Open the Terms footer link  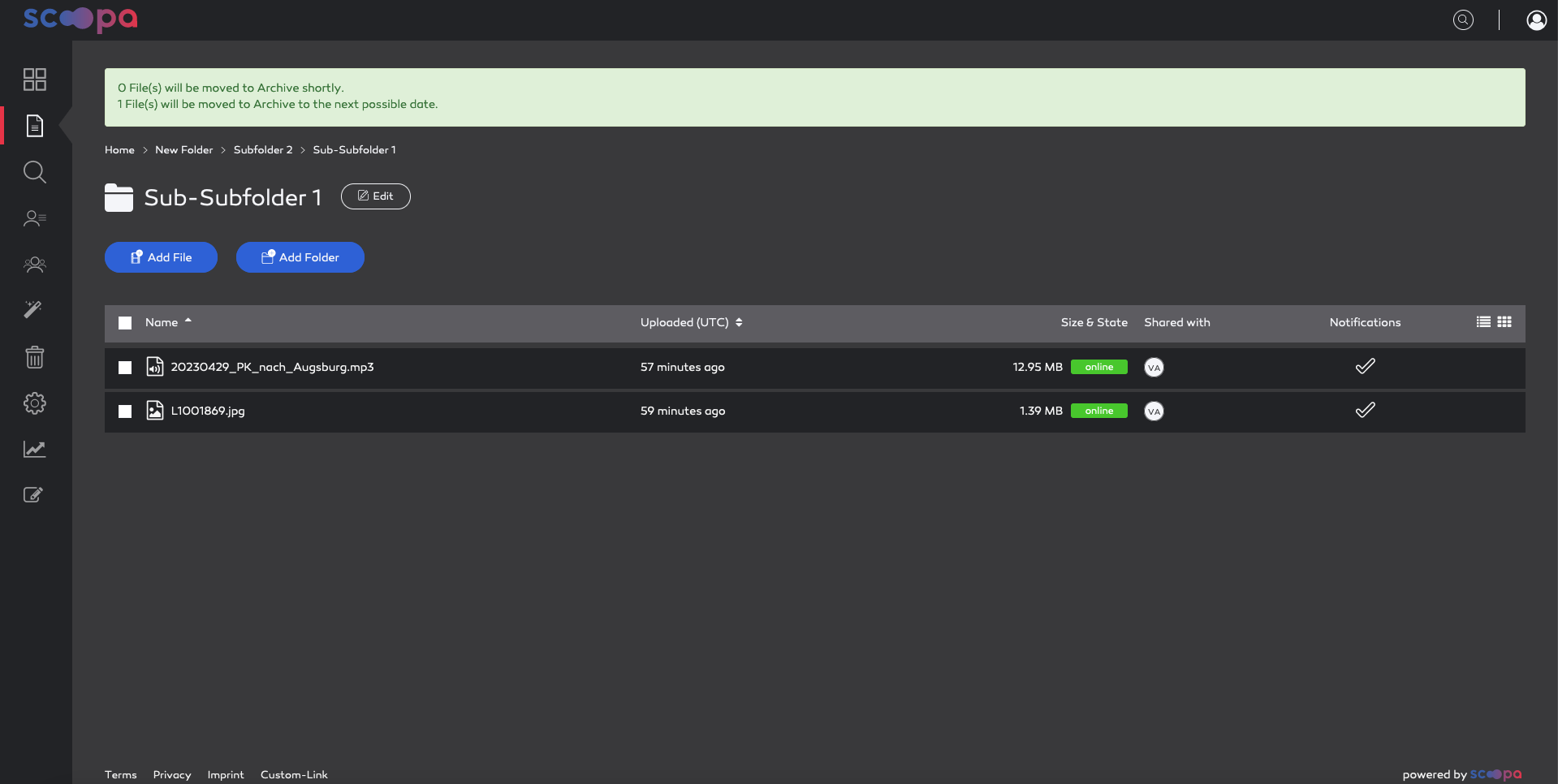(121, 775)
